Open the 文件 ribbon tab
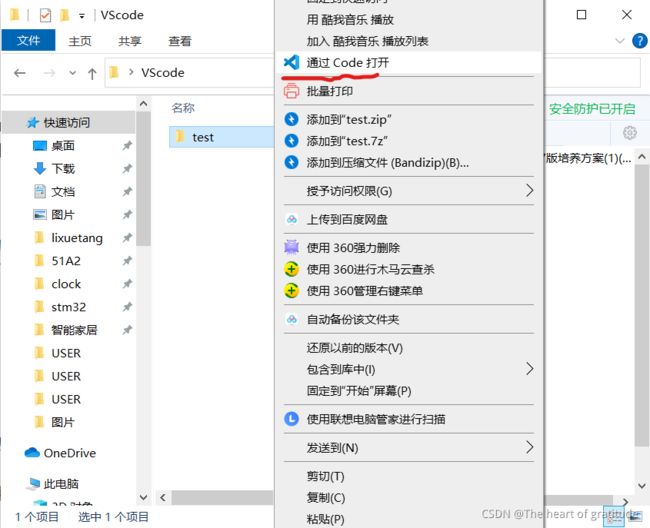 pyautogui.click(x=28, y=40)
